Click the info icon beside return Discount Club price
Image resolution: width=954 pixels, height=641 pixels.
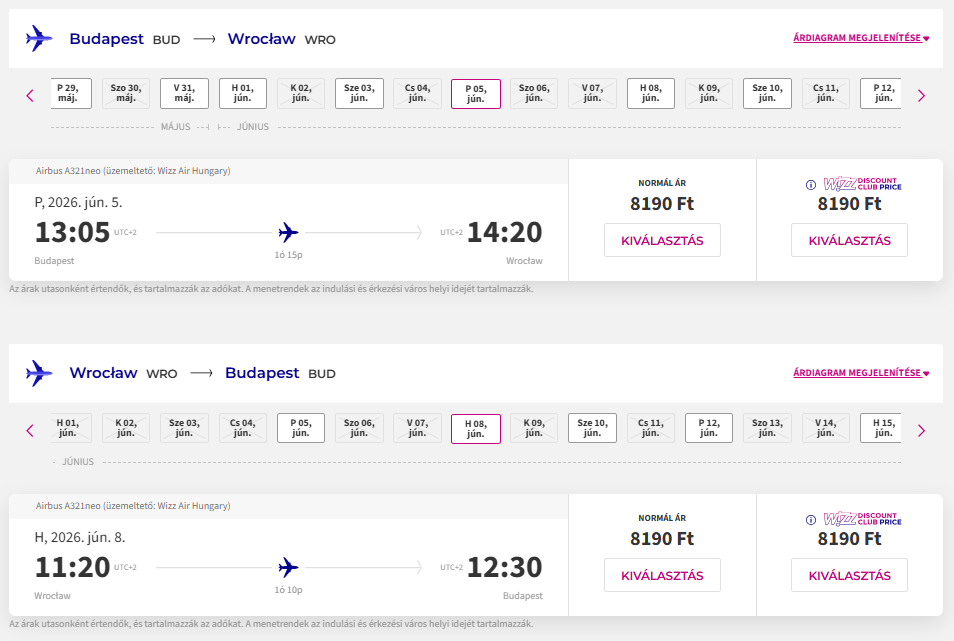point(812,520)
